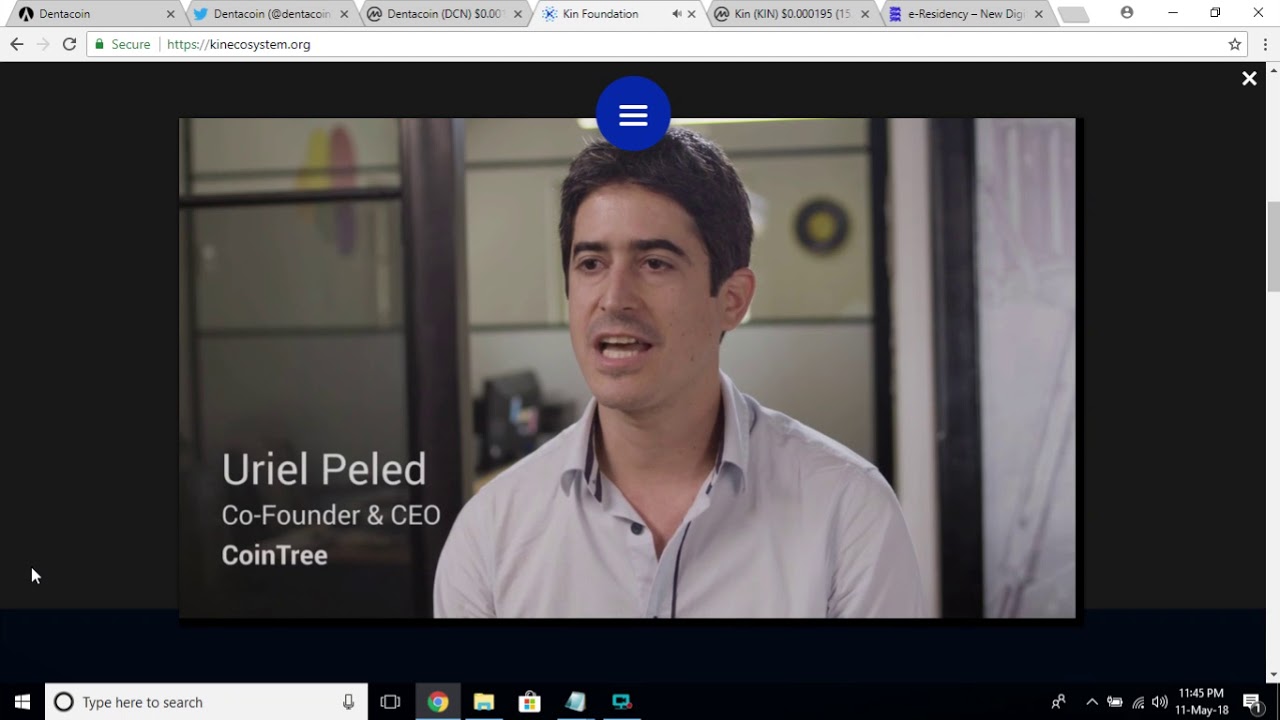Close the e-Residency tab
This screenshot has height=720, width=1280.
1039,14
